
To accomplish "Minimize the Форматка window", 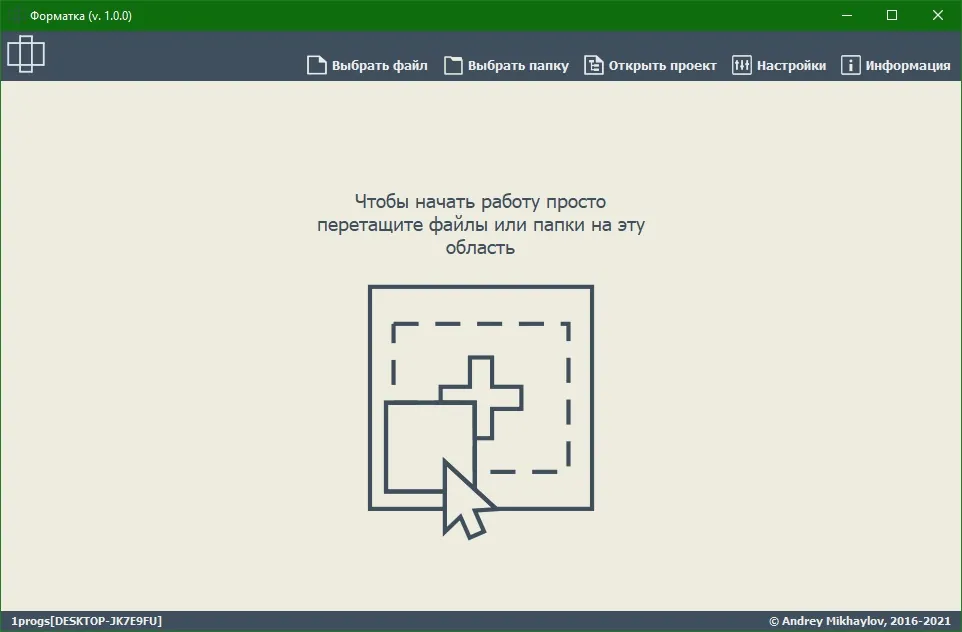I will [x=847, y=15].
